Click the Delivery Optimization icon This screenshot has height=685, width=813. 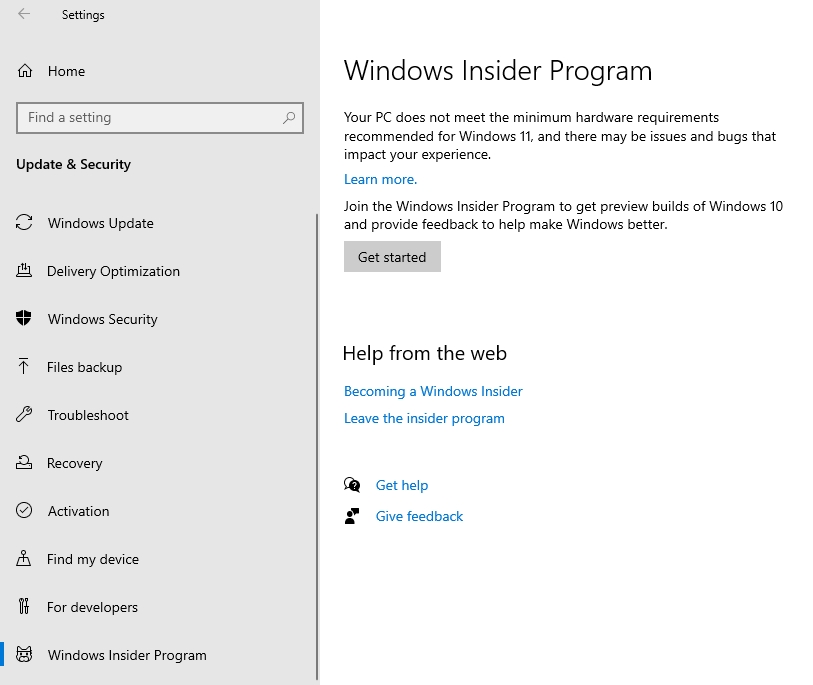pos(25,271)
